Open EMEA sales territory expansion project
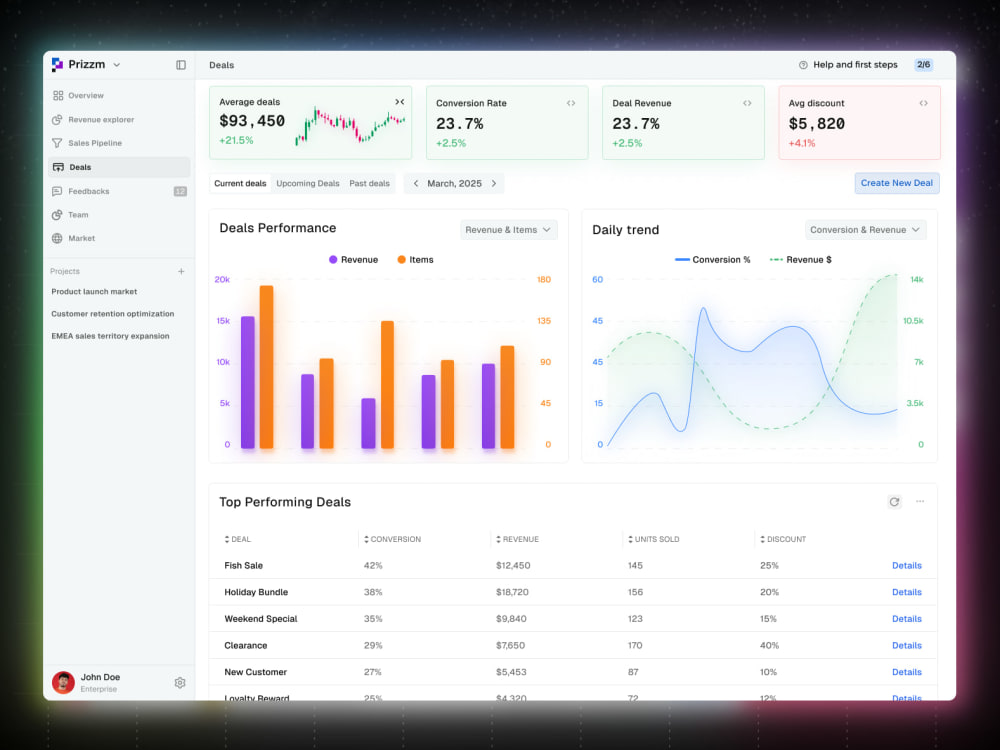Viewport: 1000px width, 750px height. coord(110,336)
